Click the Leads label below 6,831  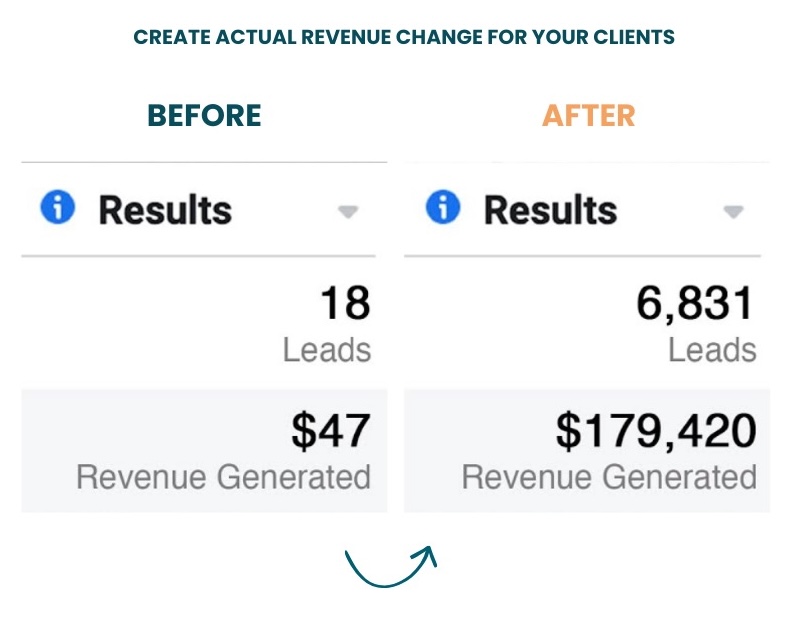point(712,350)
